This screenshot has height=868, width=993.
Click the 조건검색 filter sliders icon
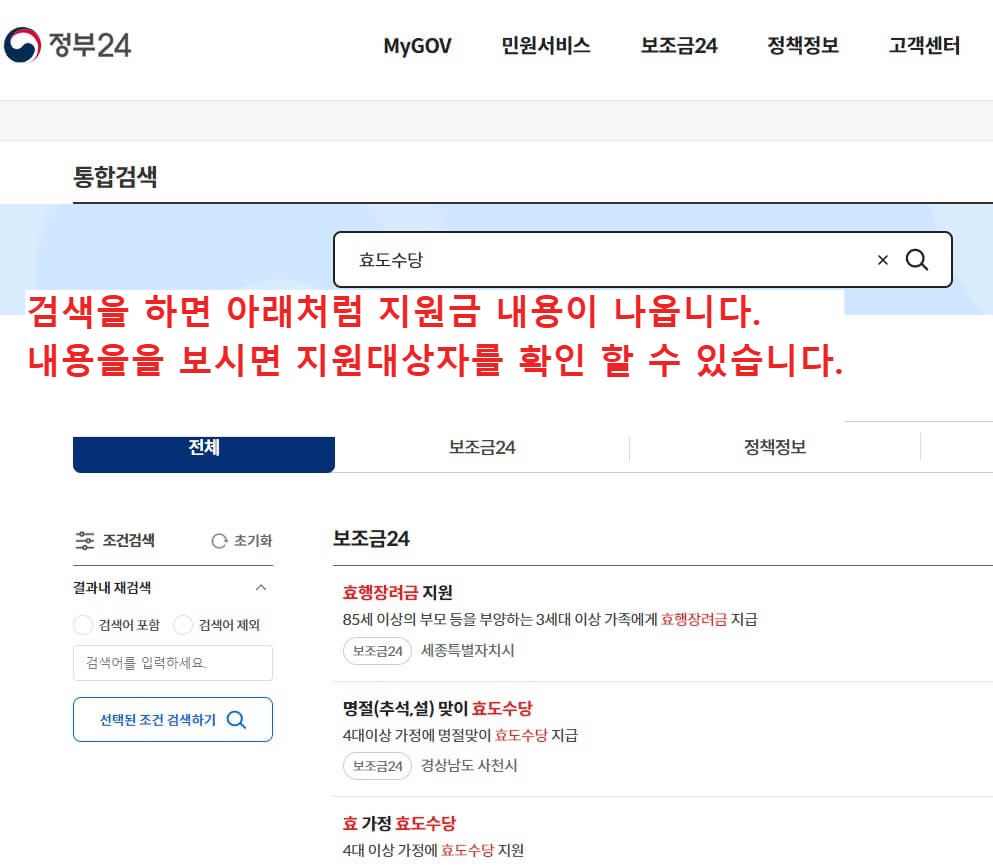(x=84, y=541)
